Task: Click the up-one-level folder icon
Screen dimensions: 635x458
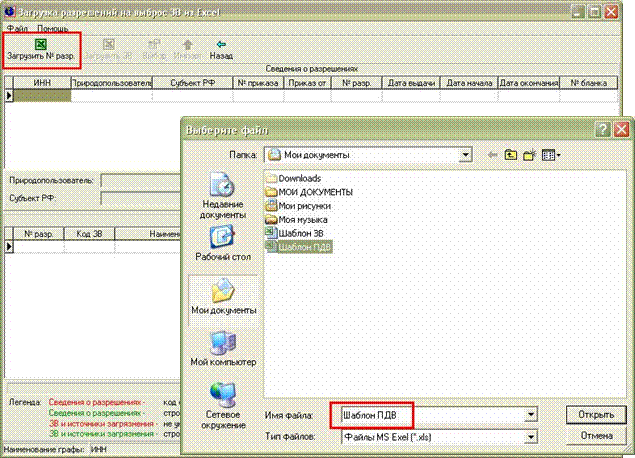Action: 510,155
